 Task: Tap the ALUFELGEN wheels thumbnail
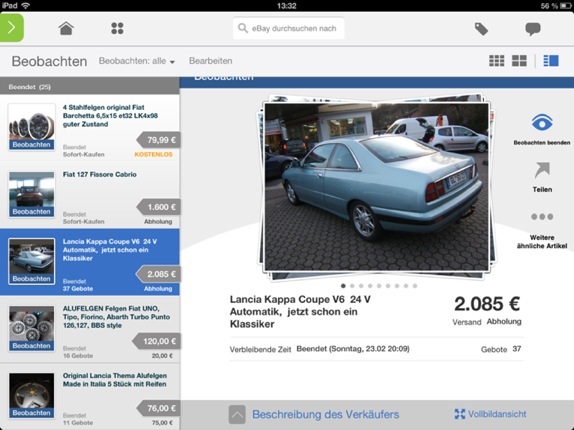pos(31,328)
